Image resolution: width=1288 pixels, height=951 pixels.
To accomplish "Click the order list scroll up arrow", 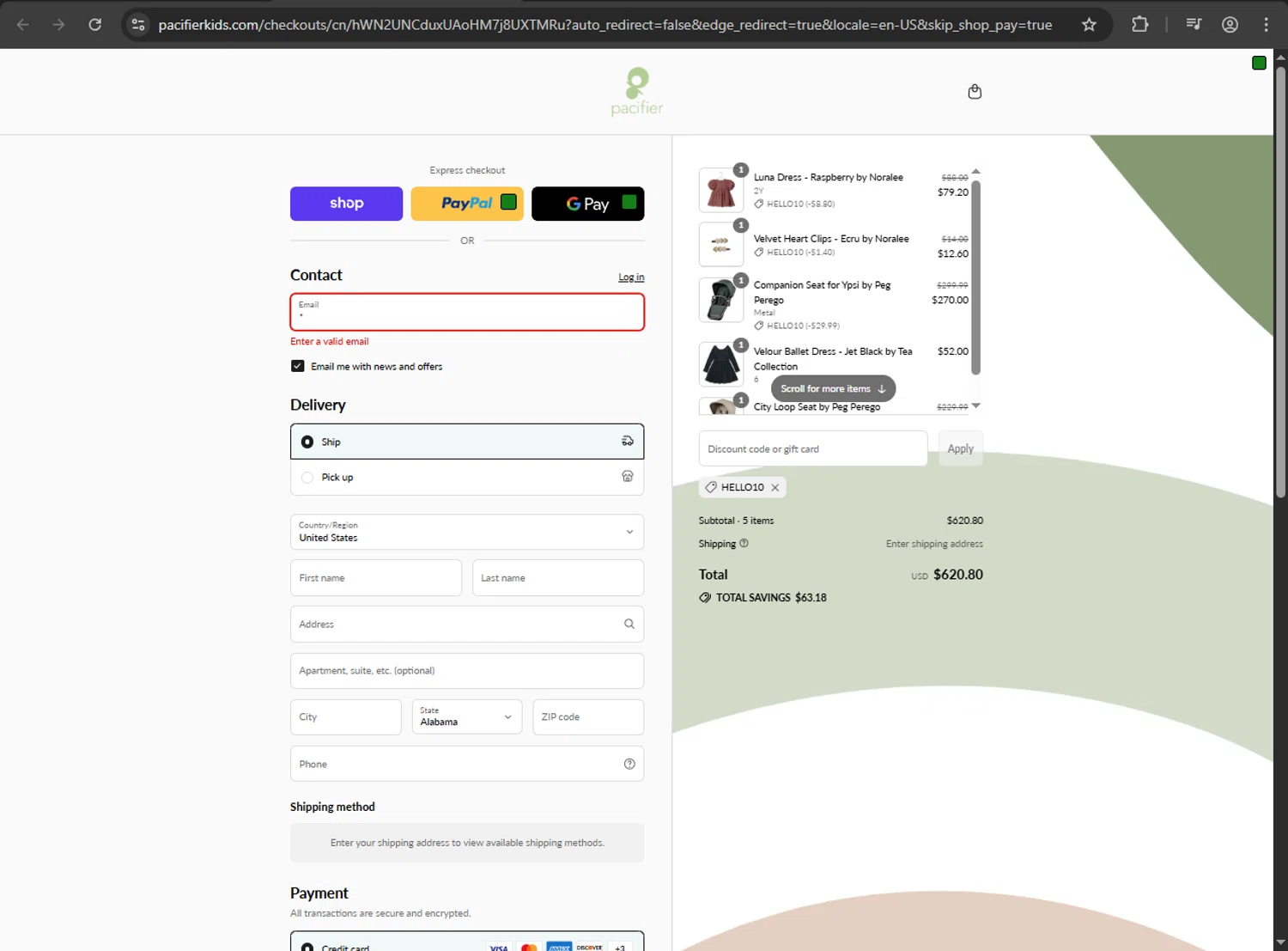I will coord(975,171).
